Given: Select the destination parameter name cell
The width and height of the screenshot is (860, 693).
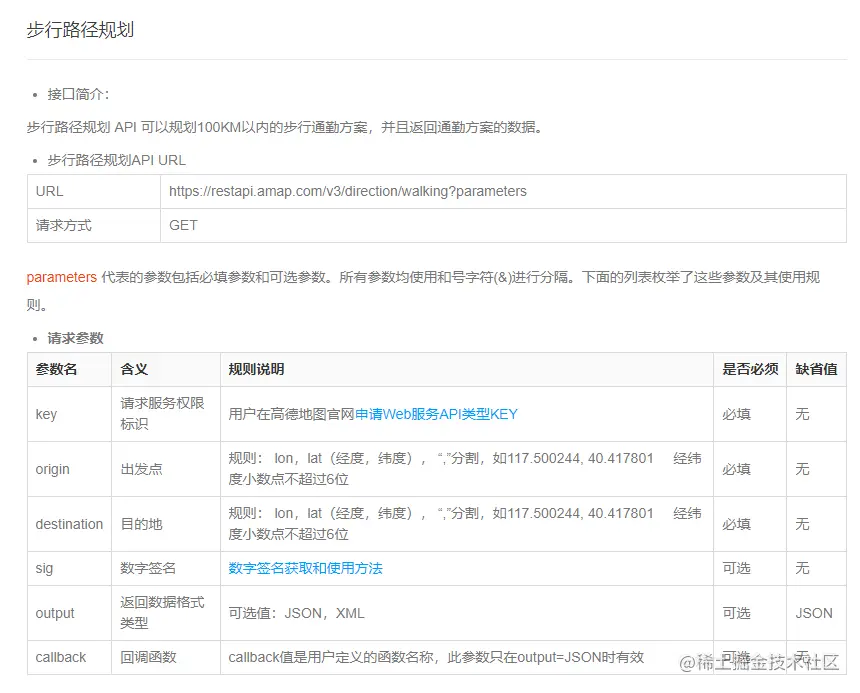Looking at the screenshot, I should click(x=69, y=524).
